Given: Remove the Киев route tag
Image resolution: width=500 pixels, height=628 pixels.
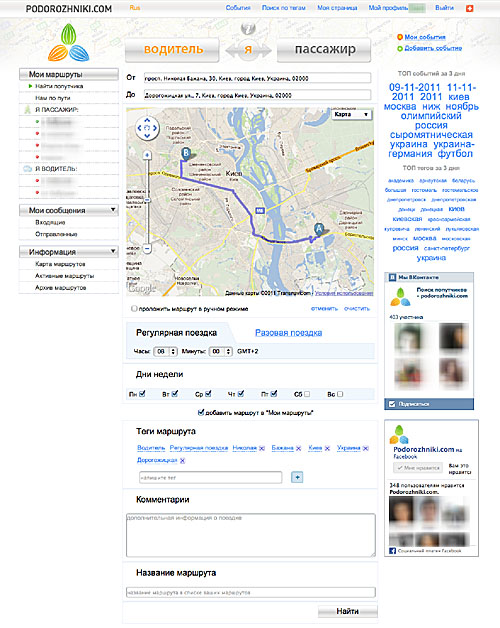Looking at the screenshot, I should [327, 448].
